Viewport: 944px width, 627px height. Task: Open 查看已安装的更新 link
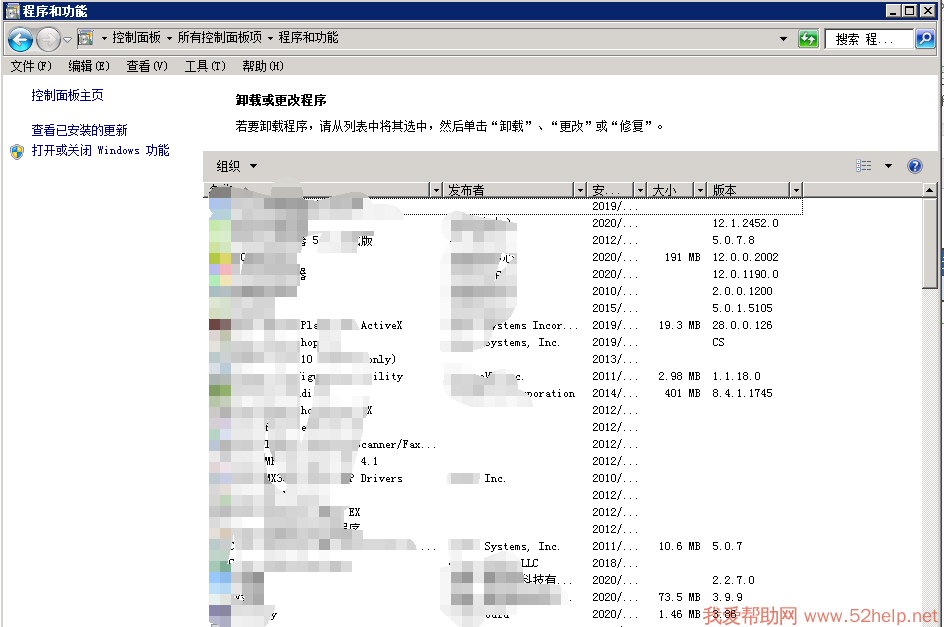[x=79, y=130]
